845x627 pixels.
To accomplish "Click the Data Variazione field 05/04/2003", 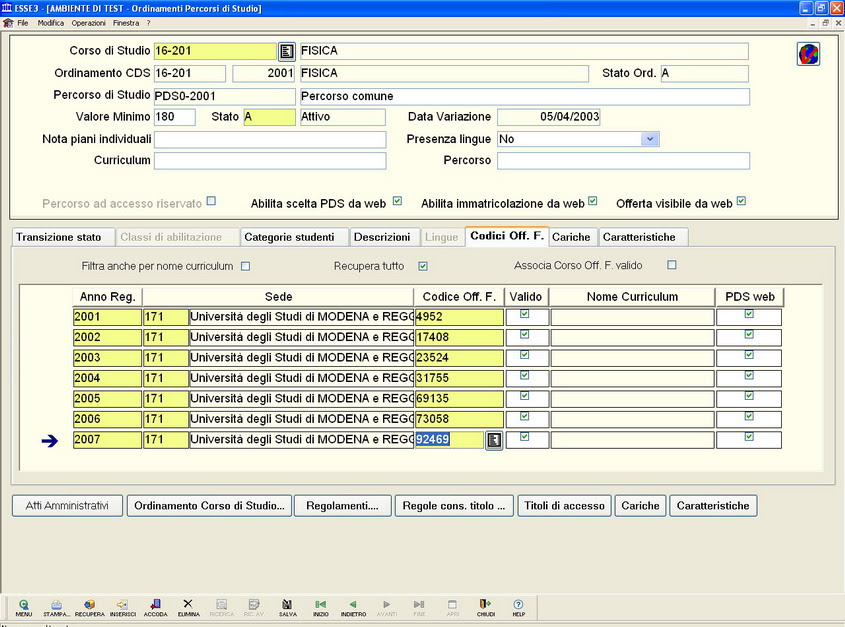I will coord(549,117).
